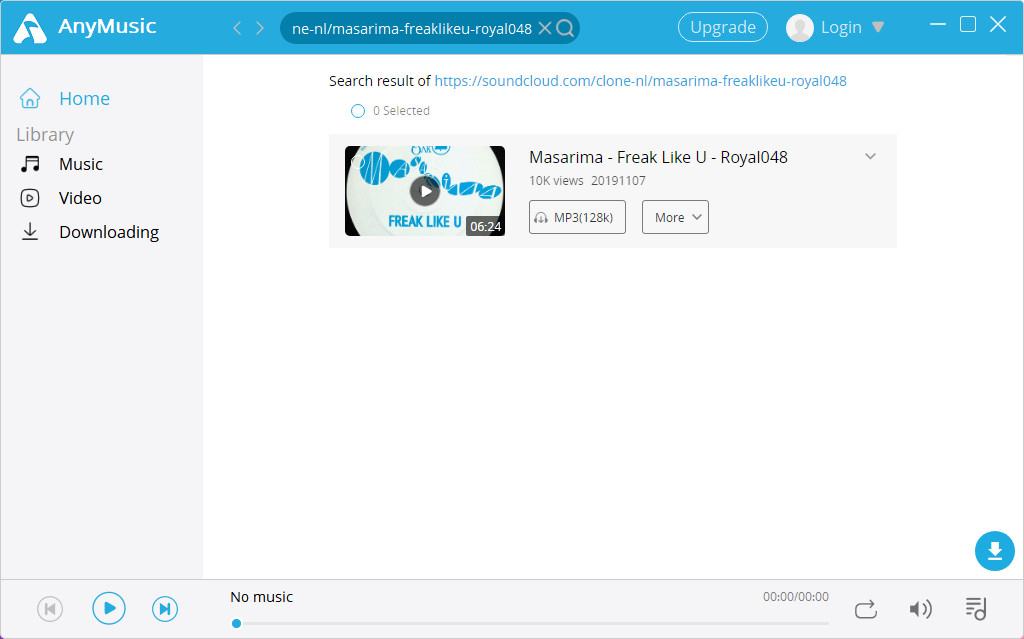Viewport: 1024px width, 639px height.
Task: Click the AnyMusic logo icon
Action: coord(30,27)
